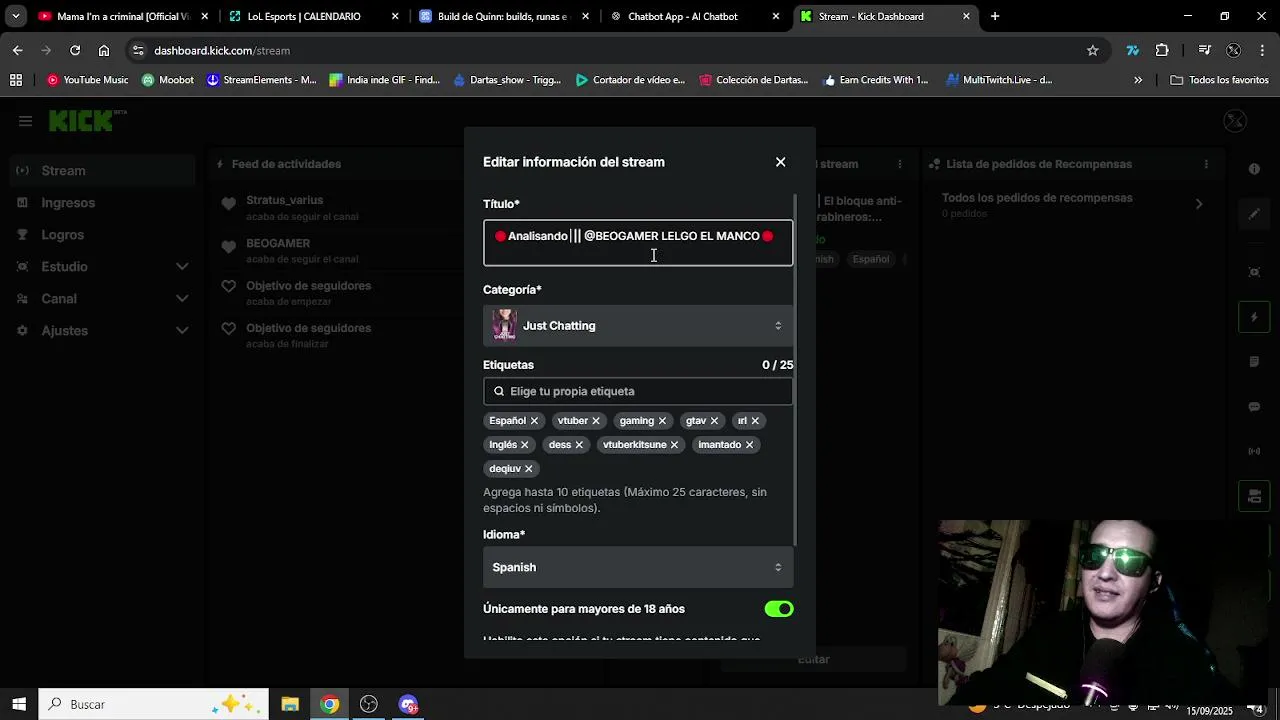The height and width of the screenshot is (720, 1280).
Task: Switch to LoL Esports CALENDARIO tab
Action: pyautogui.click(x=312, y=16)
